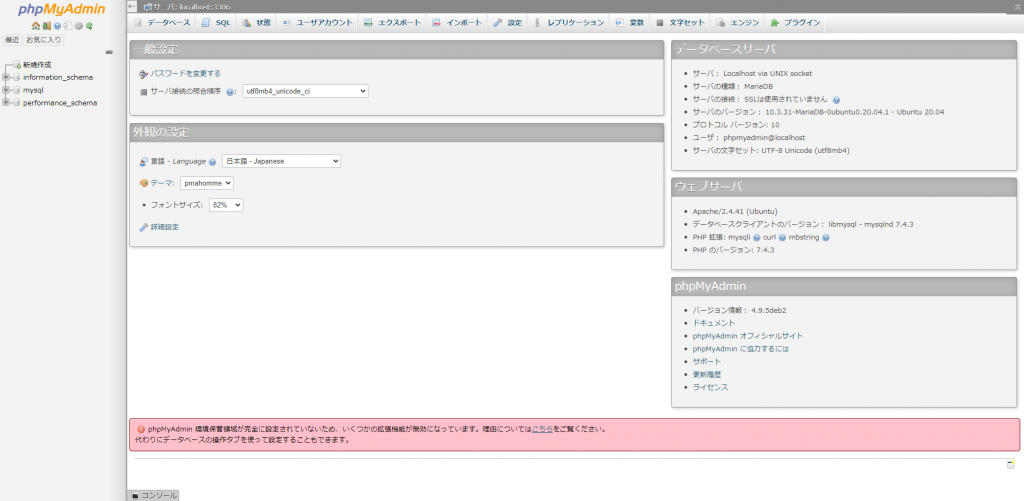Click the new database icon beside 新規作成
Image resolution: width=1024 pixels, height=501 pixels.
click(x=18, y=65)
